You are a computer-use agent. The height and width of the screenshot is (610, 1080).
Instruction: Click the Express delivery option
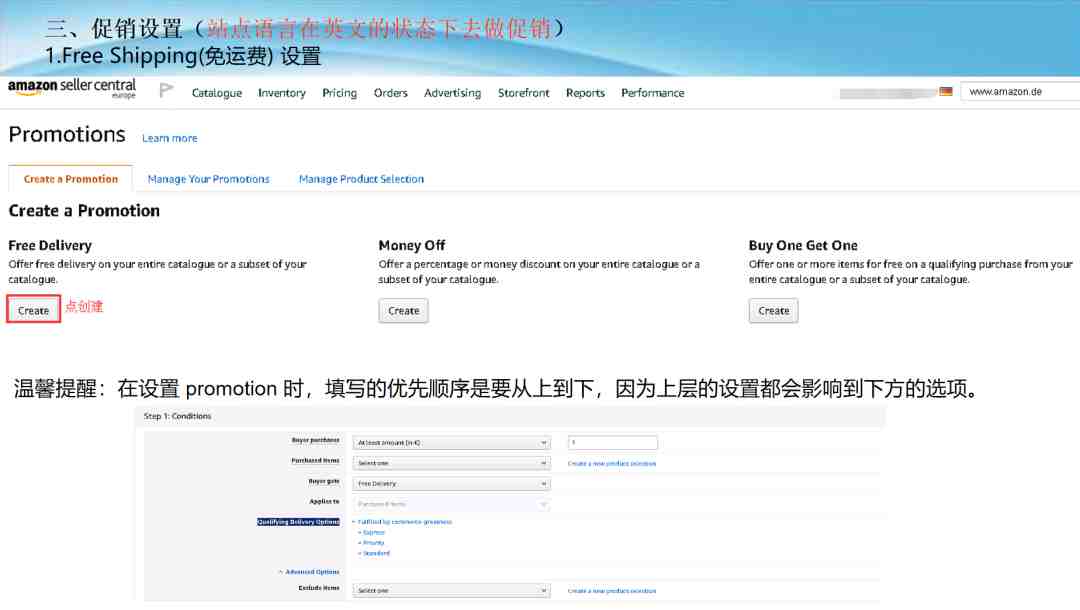(373, 532)
